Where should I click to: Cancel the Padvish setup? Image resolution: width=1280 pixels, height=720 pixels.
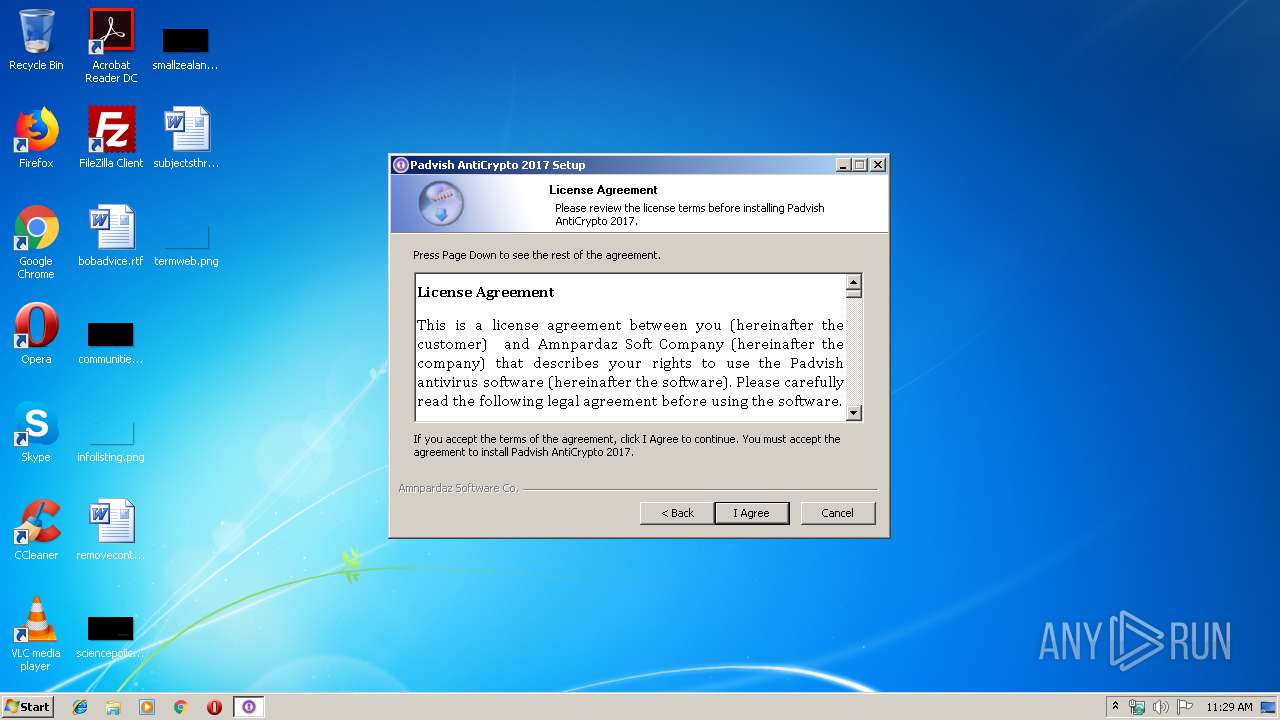coord(838,513)
